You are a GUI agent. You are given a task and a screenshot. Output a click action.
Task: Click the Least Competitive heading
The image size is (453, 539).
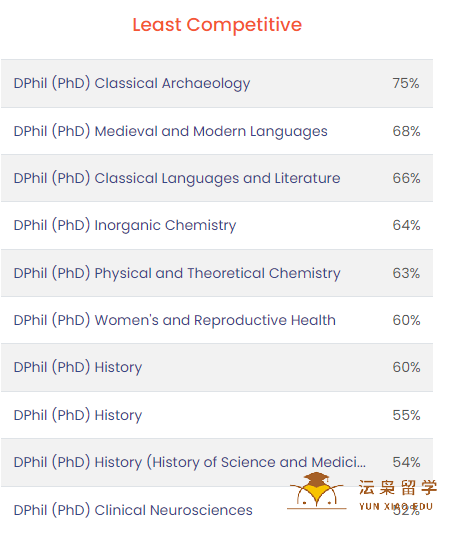tap(217, 25)
